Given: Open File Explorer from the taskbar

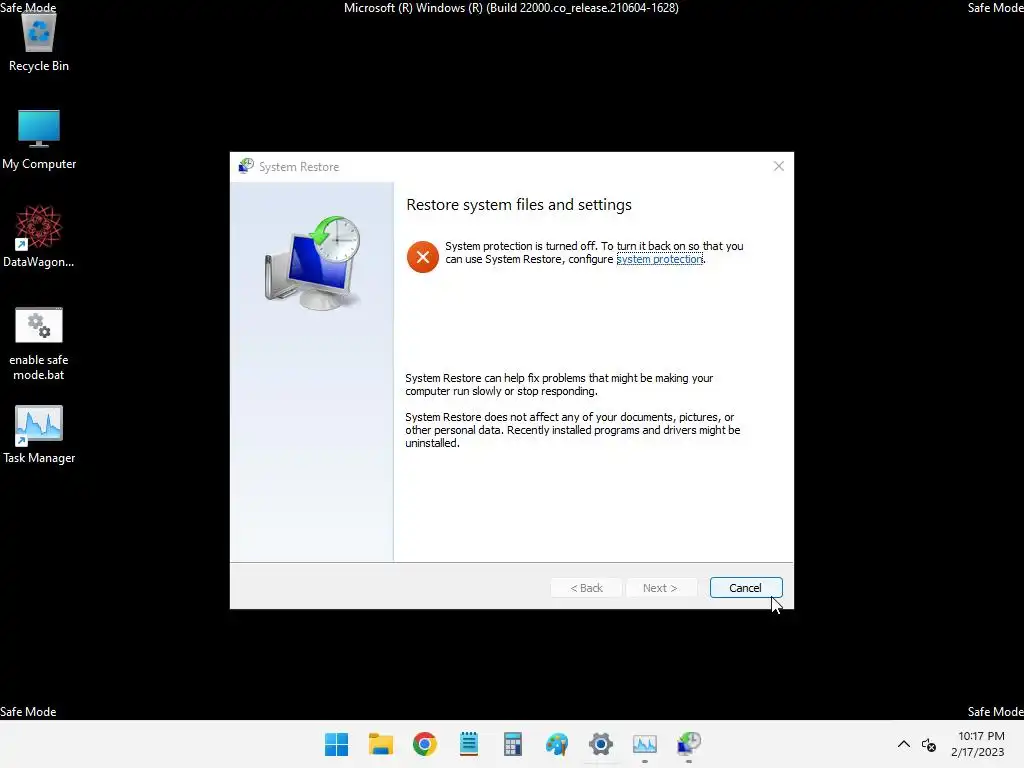Looking at the screenshot, I should [x=381, y=744].
